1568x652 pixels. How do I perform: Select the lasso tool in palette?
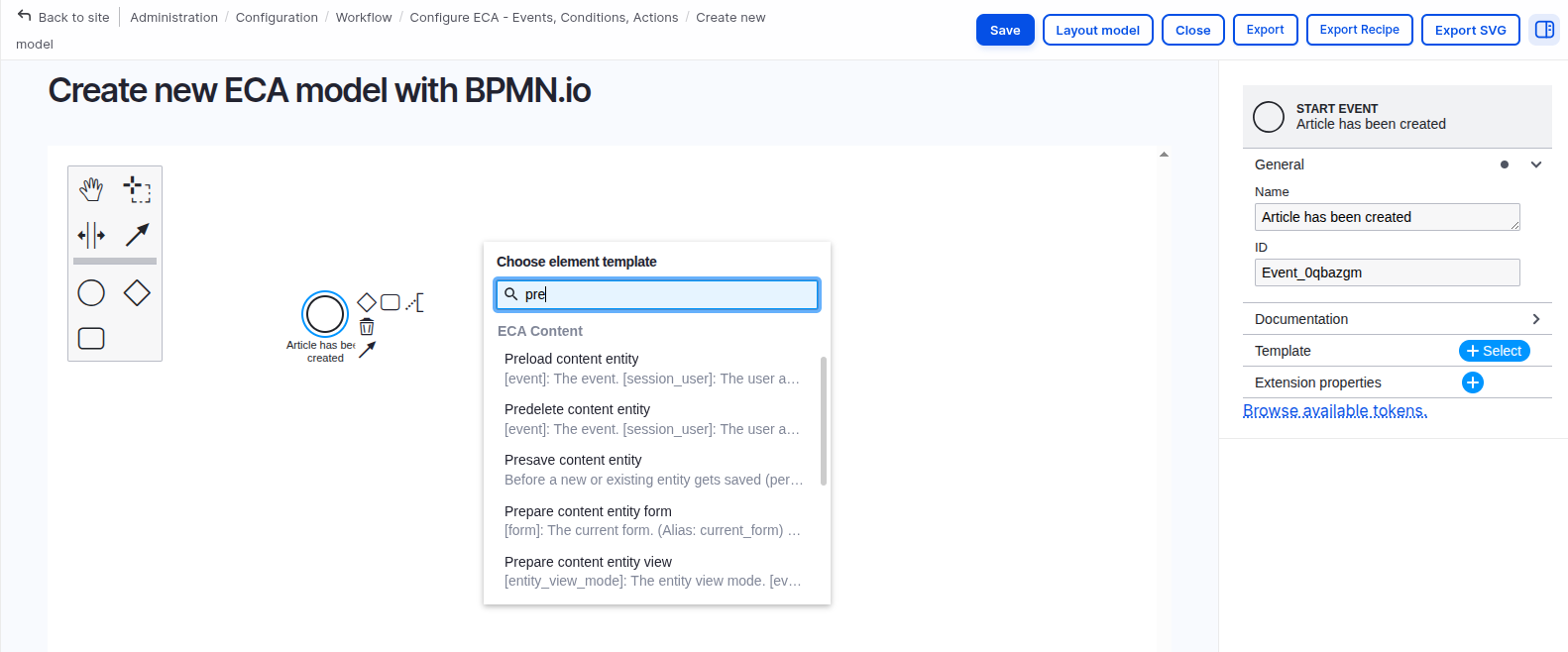coord(137,188)
